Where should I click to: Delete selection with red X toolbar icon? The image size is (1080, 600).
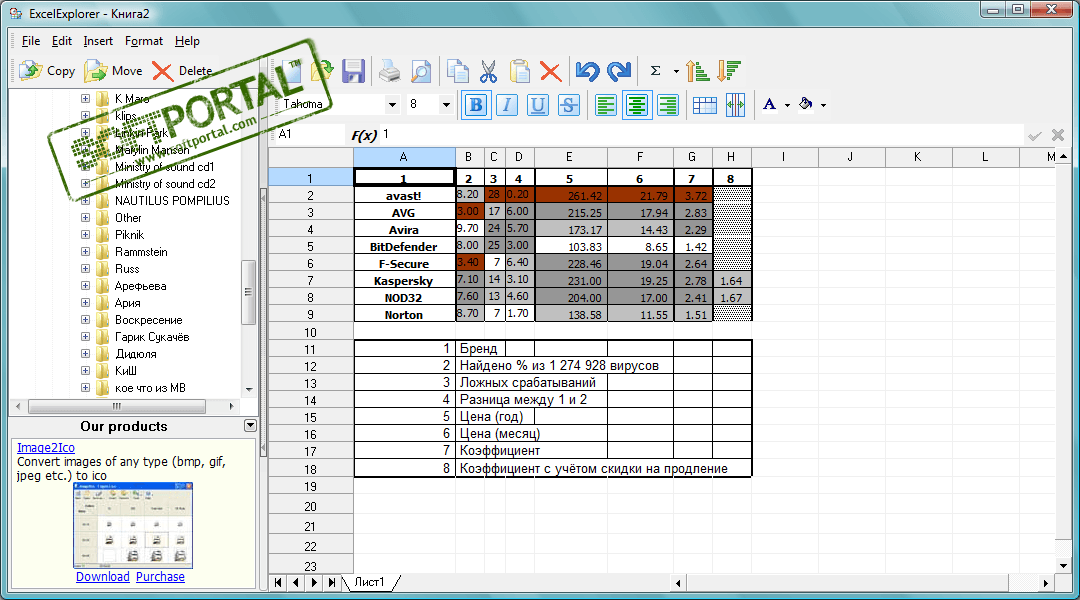tap(550, 70)
